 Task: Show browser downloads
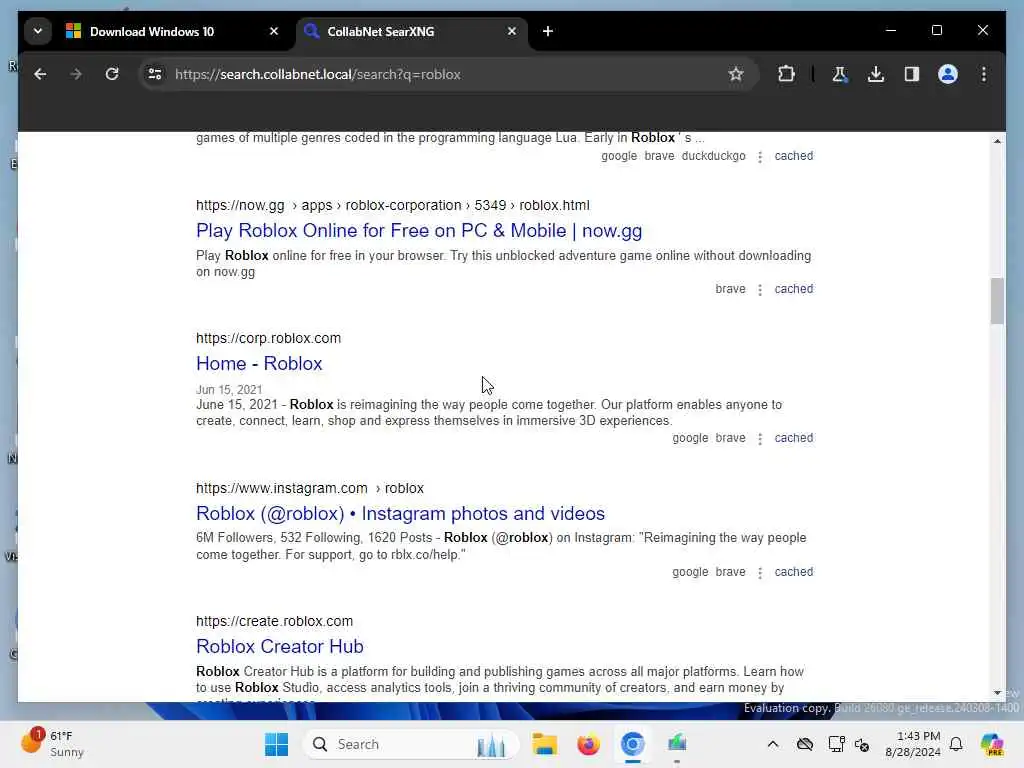pos(876,74)
